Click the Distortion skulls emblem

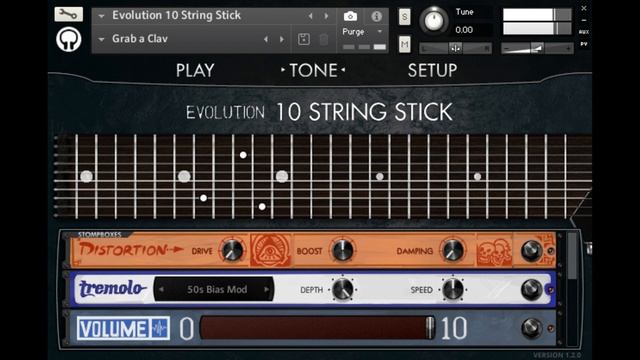click(x=494, y=251)
